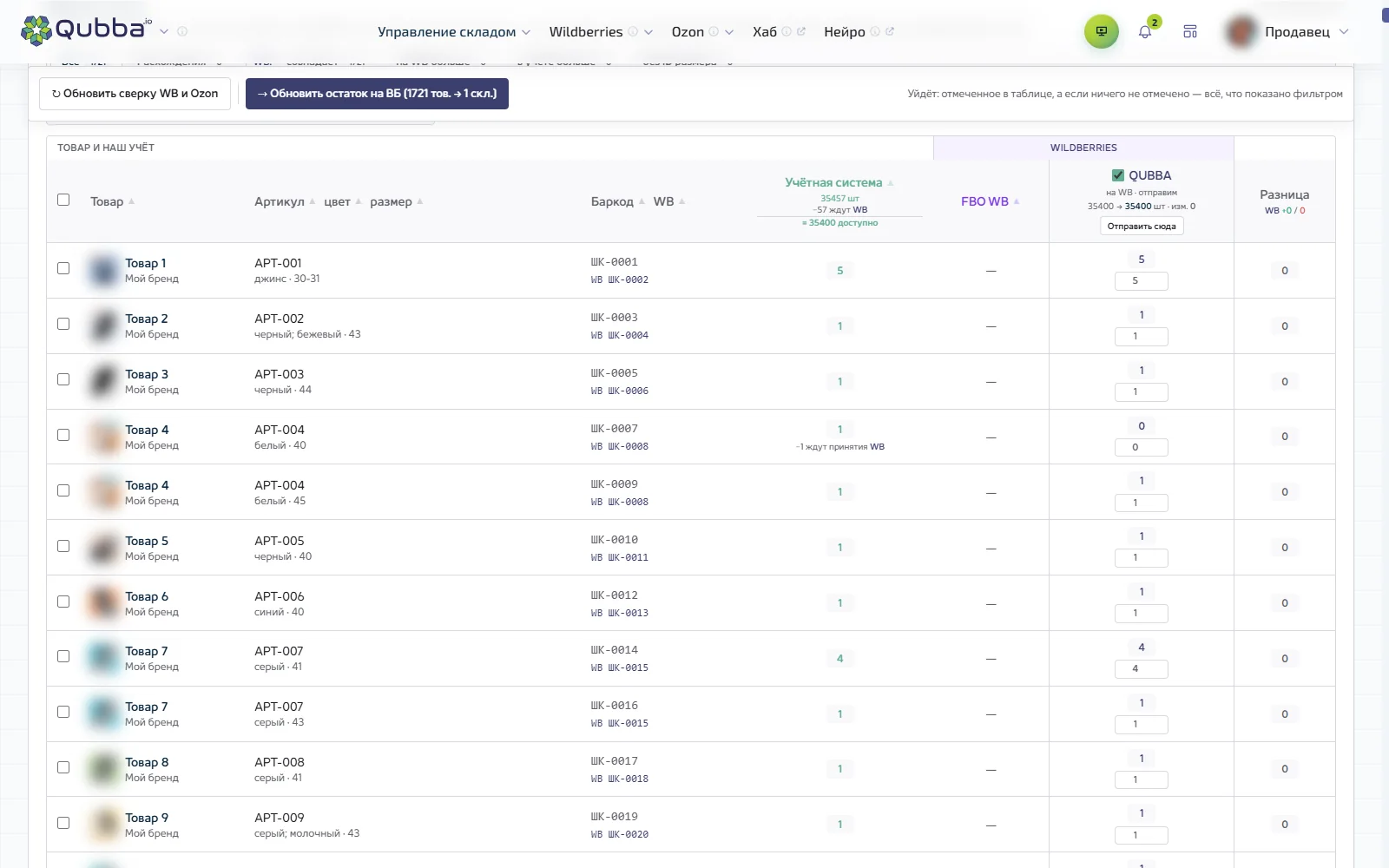
Task: Click Обновить сверку WB и Ozon button
Action: 135,94
